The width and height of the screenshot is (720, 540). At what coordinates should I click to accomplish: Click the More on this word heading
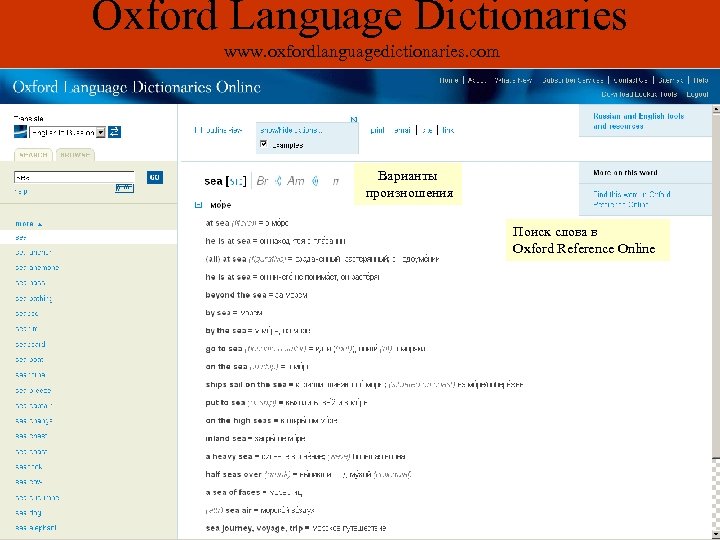tap(625, 173)
